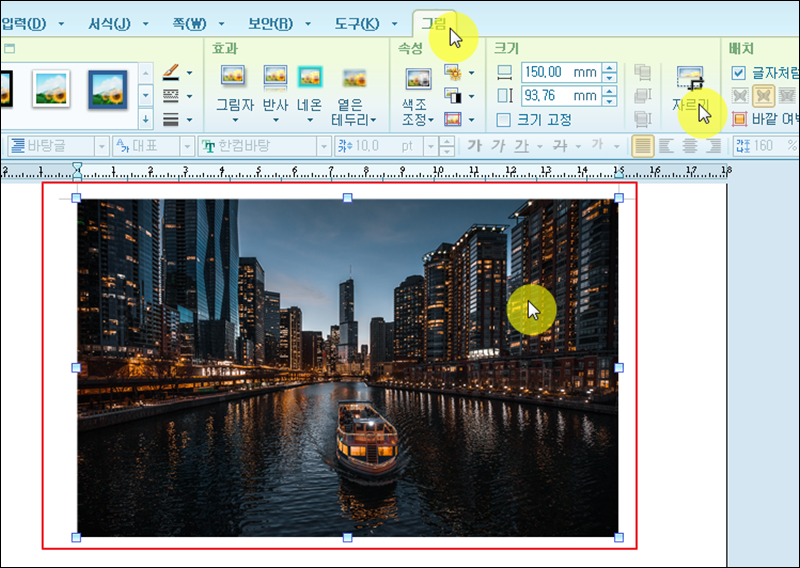The width and height of the screenshot is (800, 568).
Task: Click the dashed line style icon
Action: pyautogui.click(x=171, y=95)
